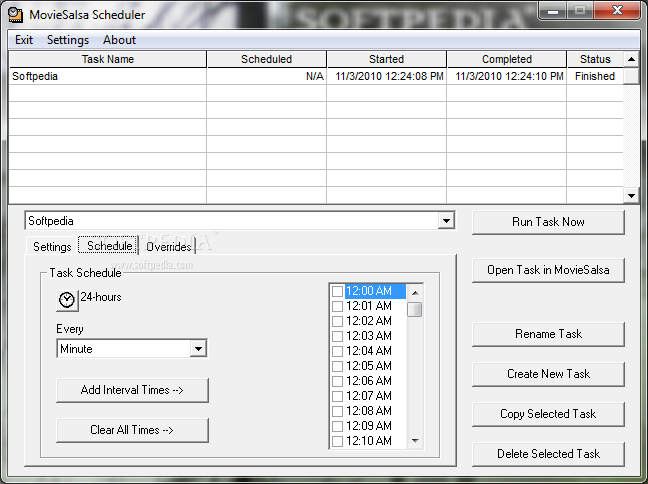
Task: Click Delete Selected Task button
Action: pos(548,454)
